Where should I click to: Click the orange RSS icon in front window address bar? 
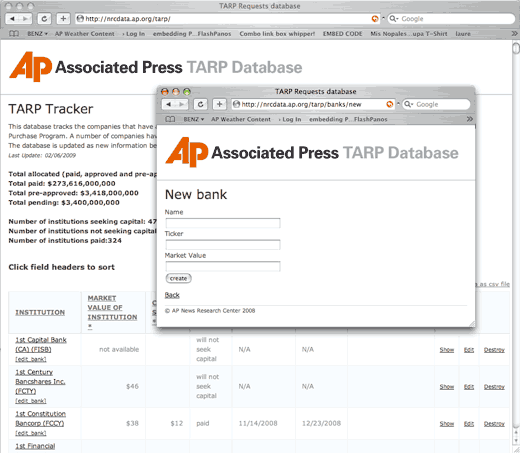pos(389,104)
